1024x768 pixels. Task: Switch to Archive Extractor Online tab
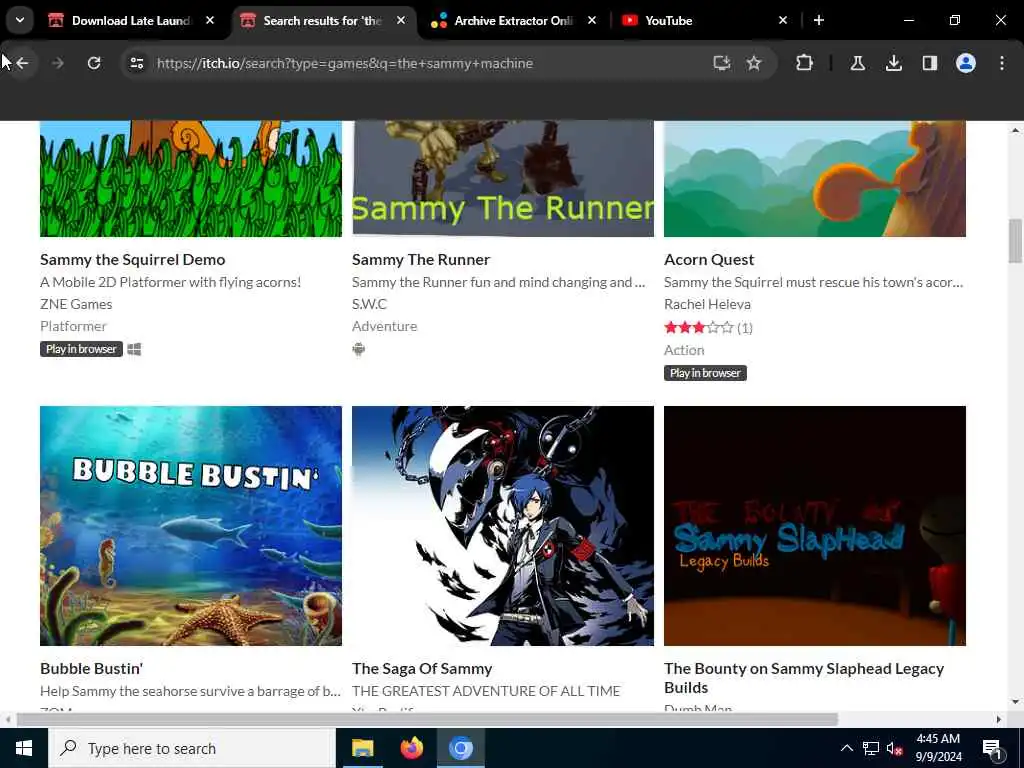click(x=513, y=21)
